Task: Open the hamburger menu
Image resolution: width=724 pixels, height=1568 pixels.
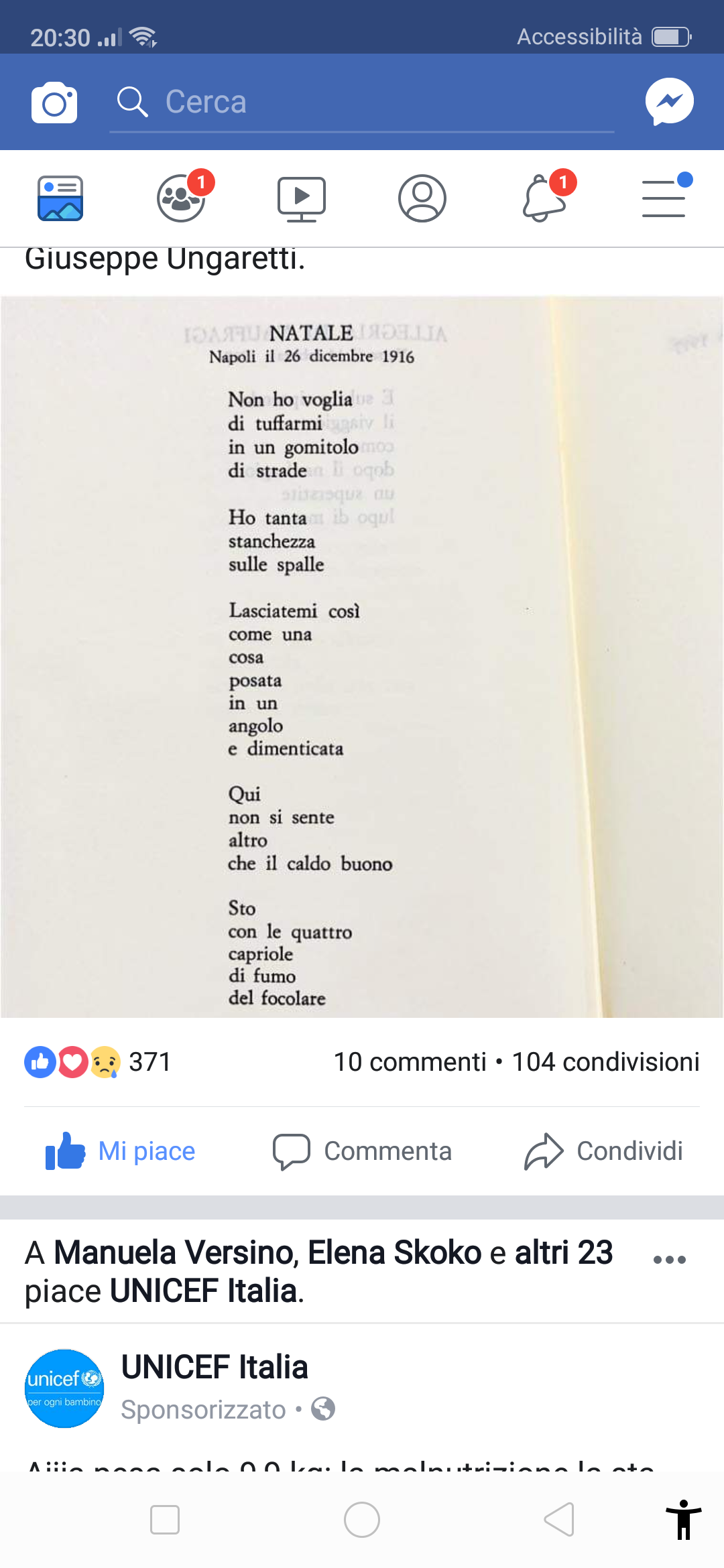Action: 664,198
